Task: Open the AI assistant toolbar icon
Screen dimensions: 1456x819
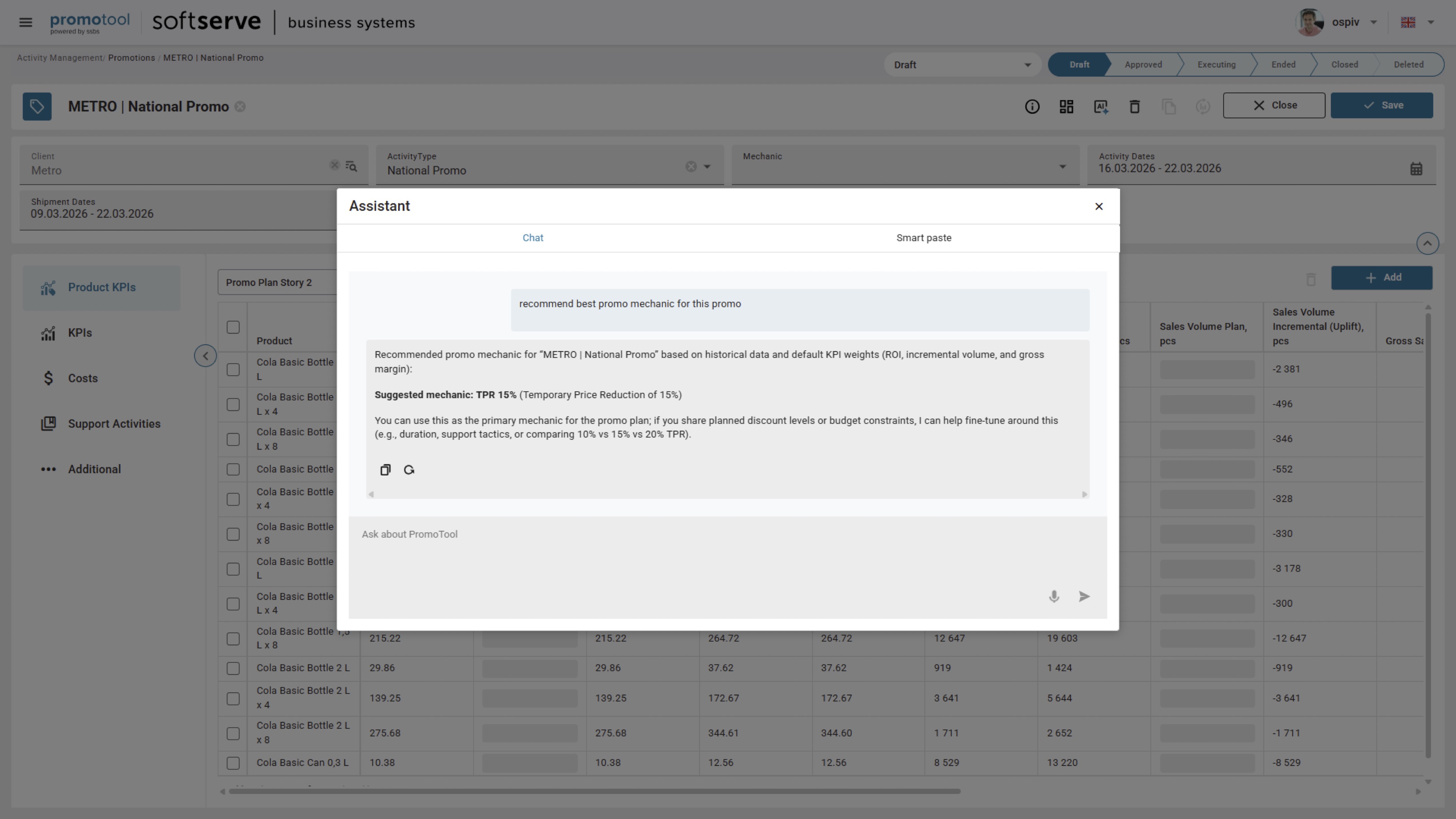Action: click(1100, 106)
